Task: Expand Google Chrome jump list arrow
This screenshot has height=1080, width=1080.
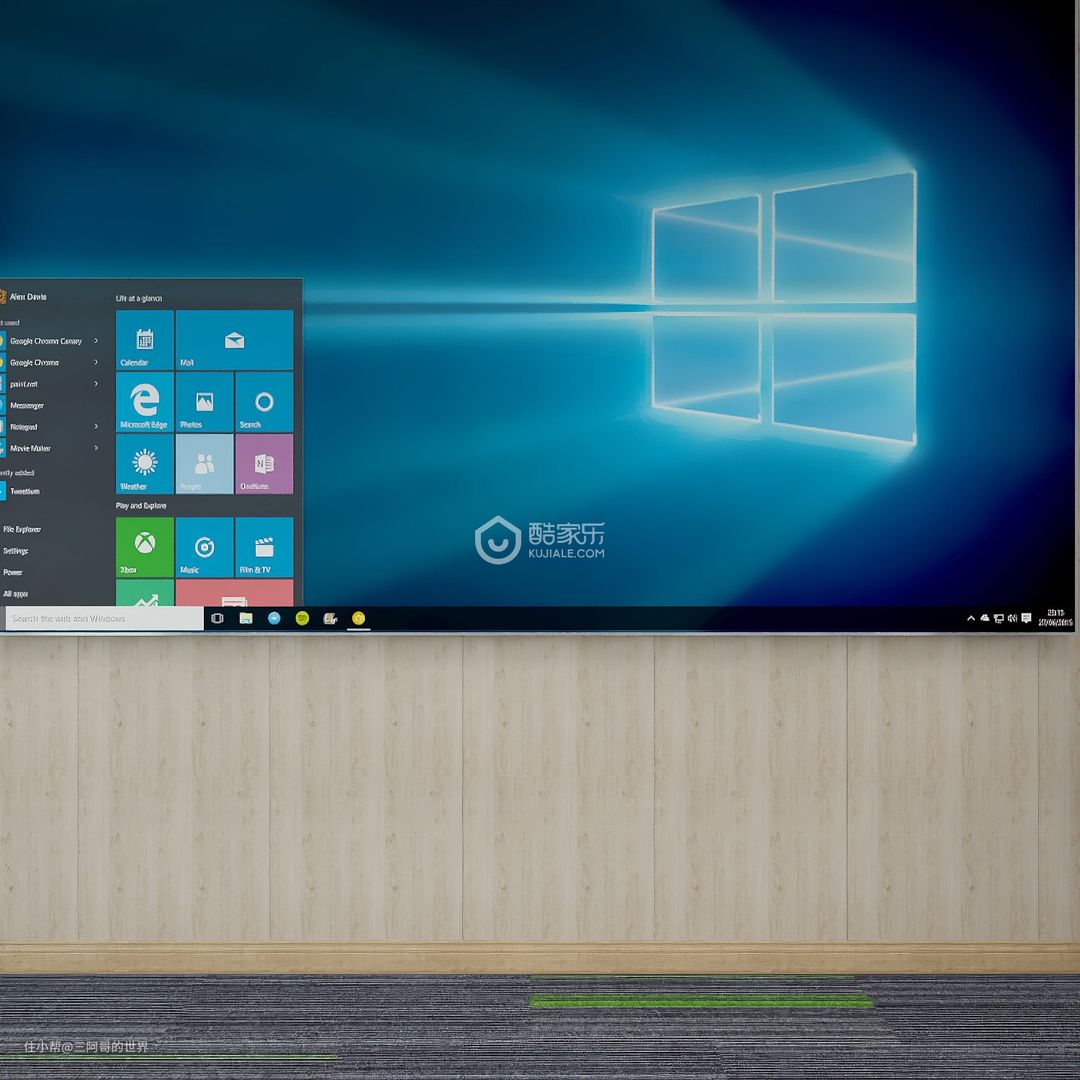Action: point(96,362)
